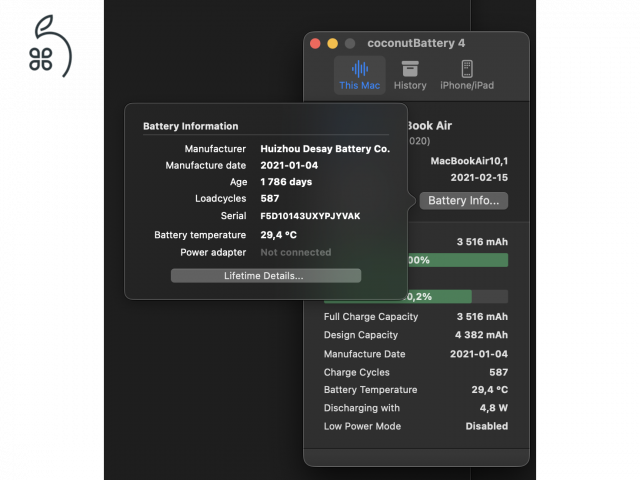Click the 1 786 days age value
Viewport: 640px width, 480px height.
(x=286, y=182)
